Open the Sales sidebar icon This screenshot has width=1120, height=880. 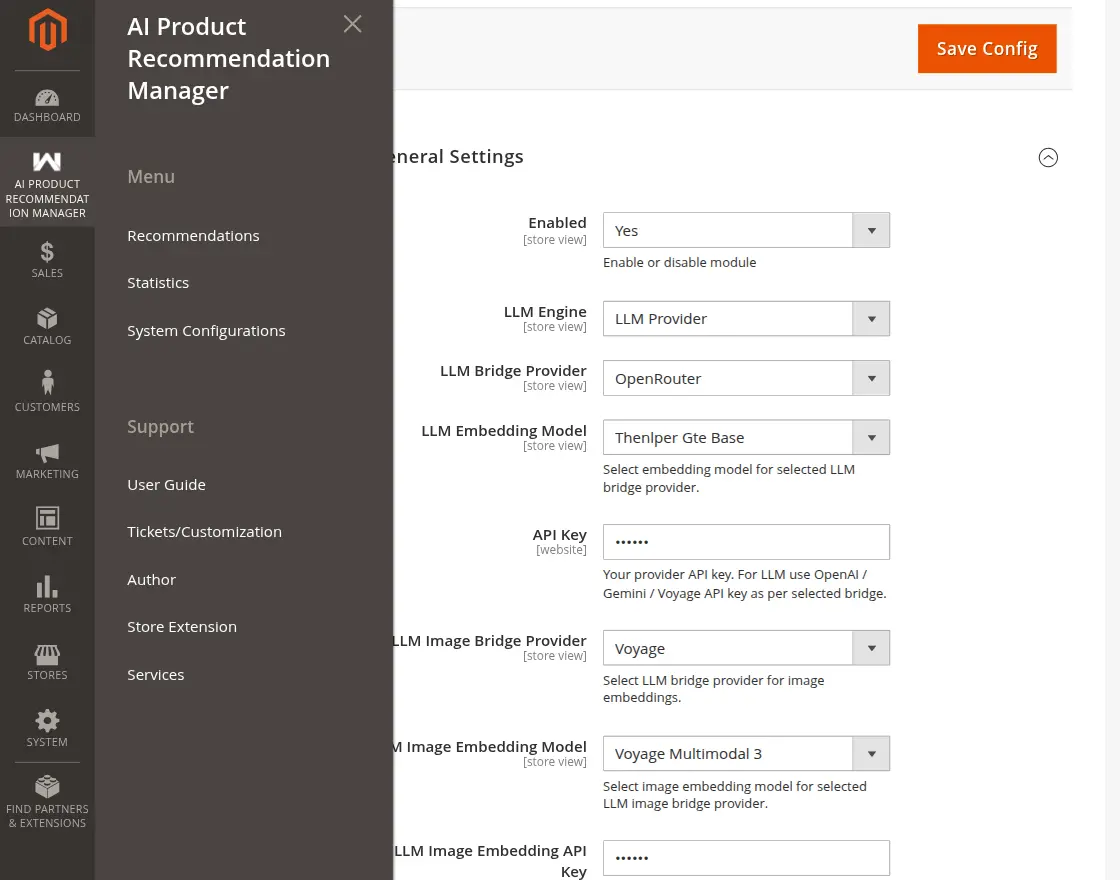(47, 260)
